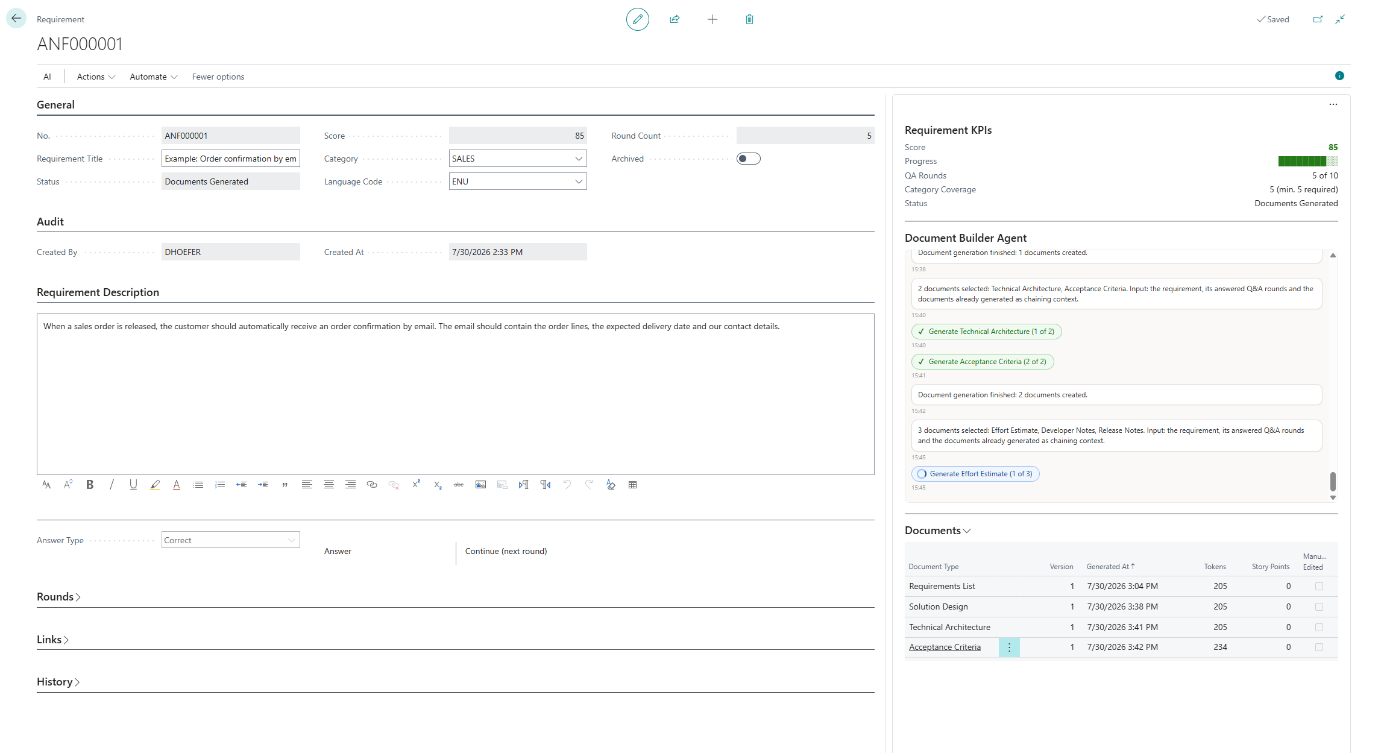The height and width of the screenshot is (753, 1387).
Task: Insert a hyperlink in description editor
Action: (x=372, y=484)
